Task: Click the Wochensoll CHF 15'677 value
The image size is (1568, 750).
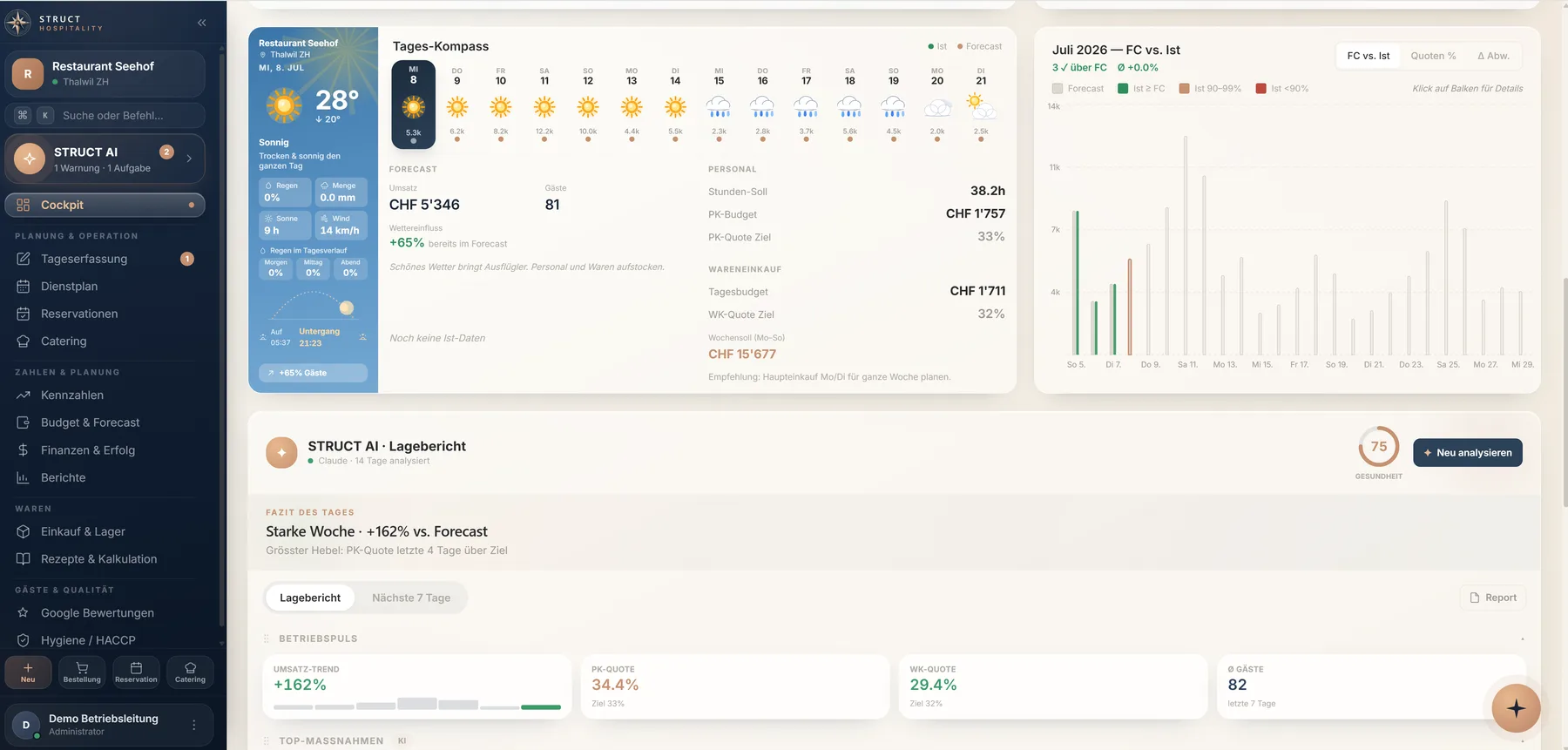Action: 742,355
